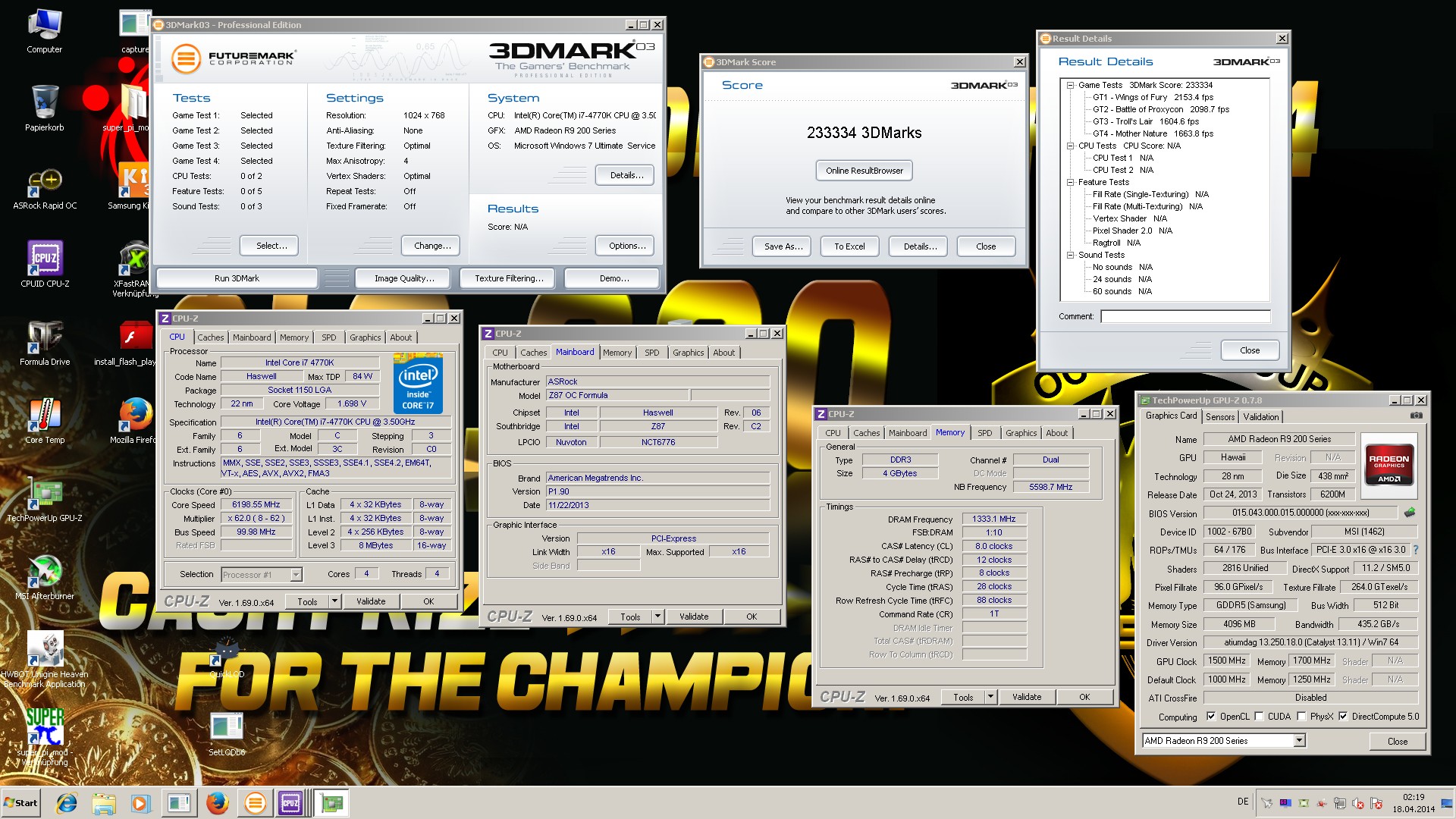Switch to Validation tab in GPU-Z
The width and height of the screenshot is (1456, 819).
click(1261, 417)
